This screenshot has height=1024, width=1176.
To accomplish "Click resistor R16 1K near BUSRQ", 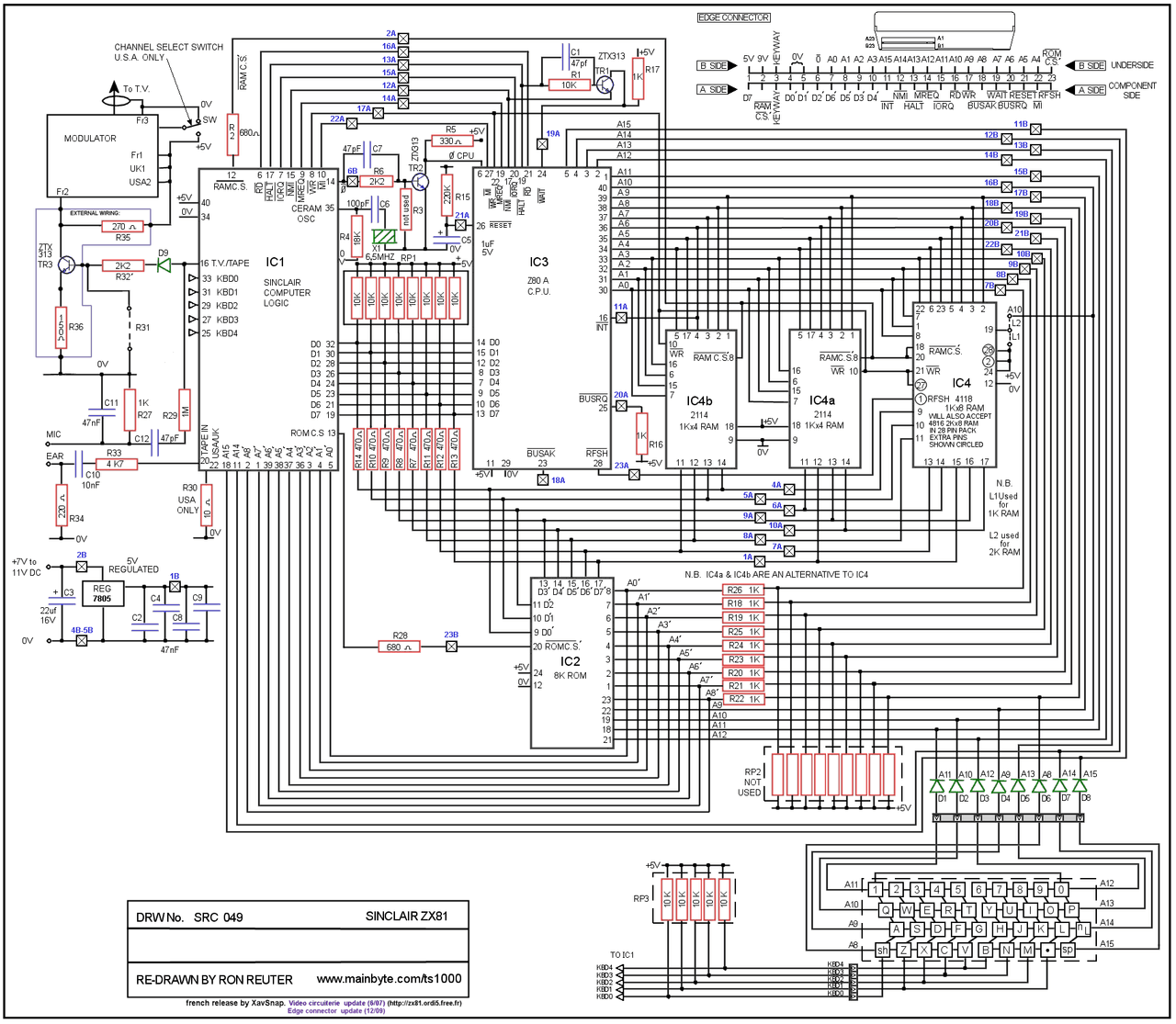I will (641, 433).
